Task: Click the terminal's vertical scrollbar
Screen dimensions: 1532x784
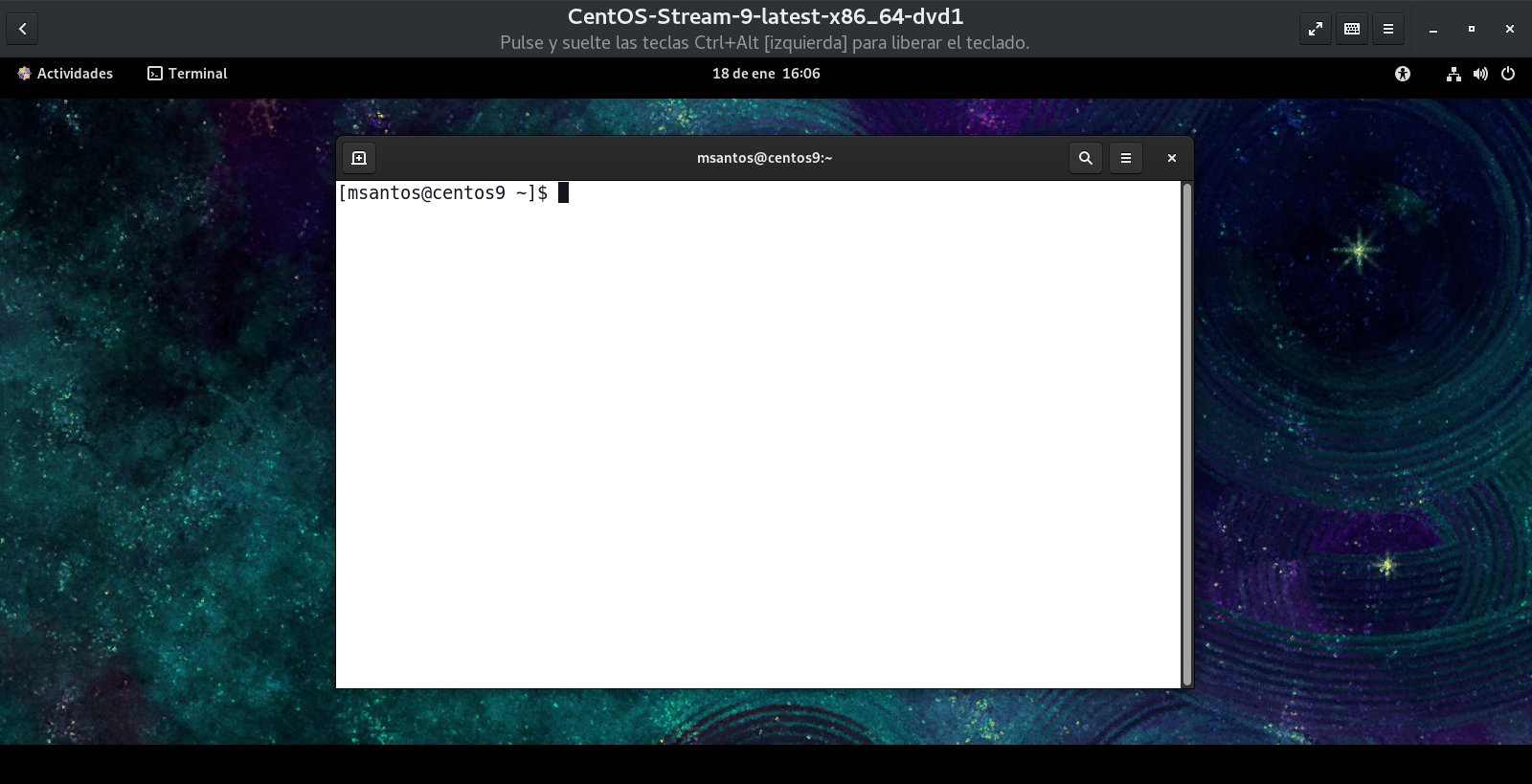Action: click(x=1187, y=433)
